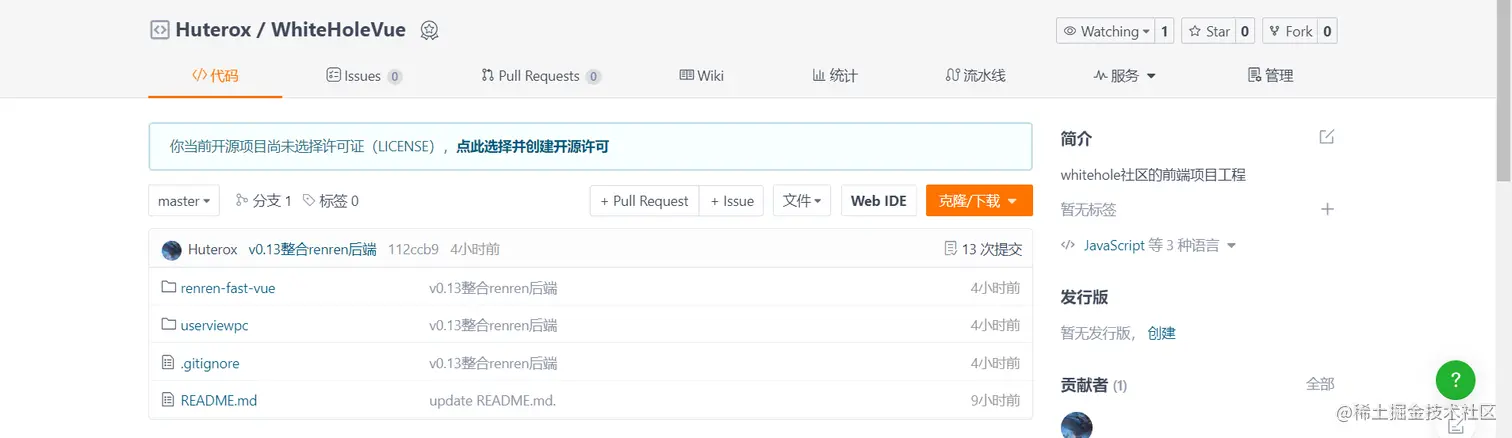The height and width of the screenshot is (438, 1512).
Task: Click the file icon beside README.md
Action: coord(168,399)
